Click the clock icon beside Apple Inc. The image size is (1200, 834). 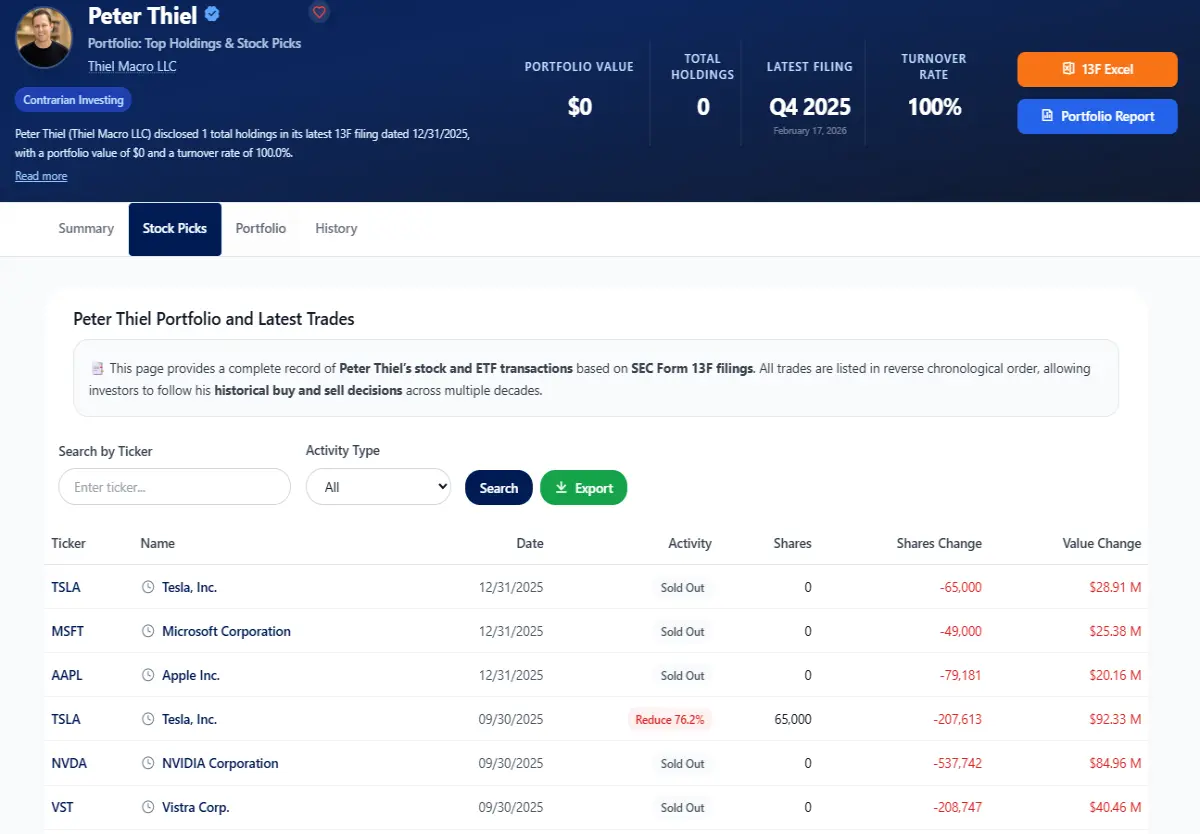tap(149, 675)
